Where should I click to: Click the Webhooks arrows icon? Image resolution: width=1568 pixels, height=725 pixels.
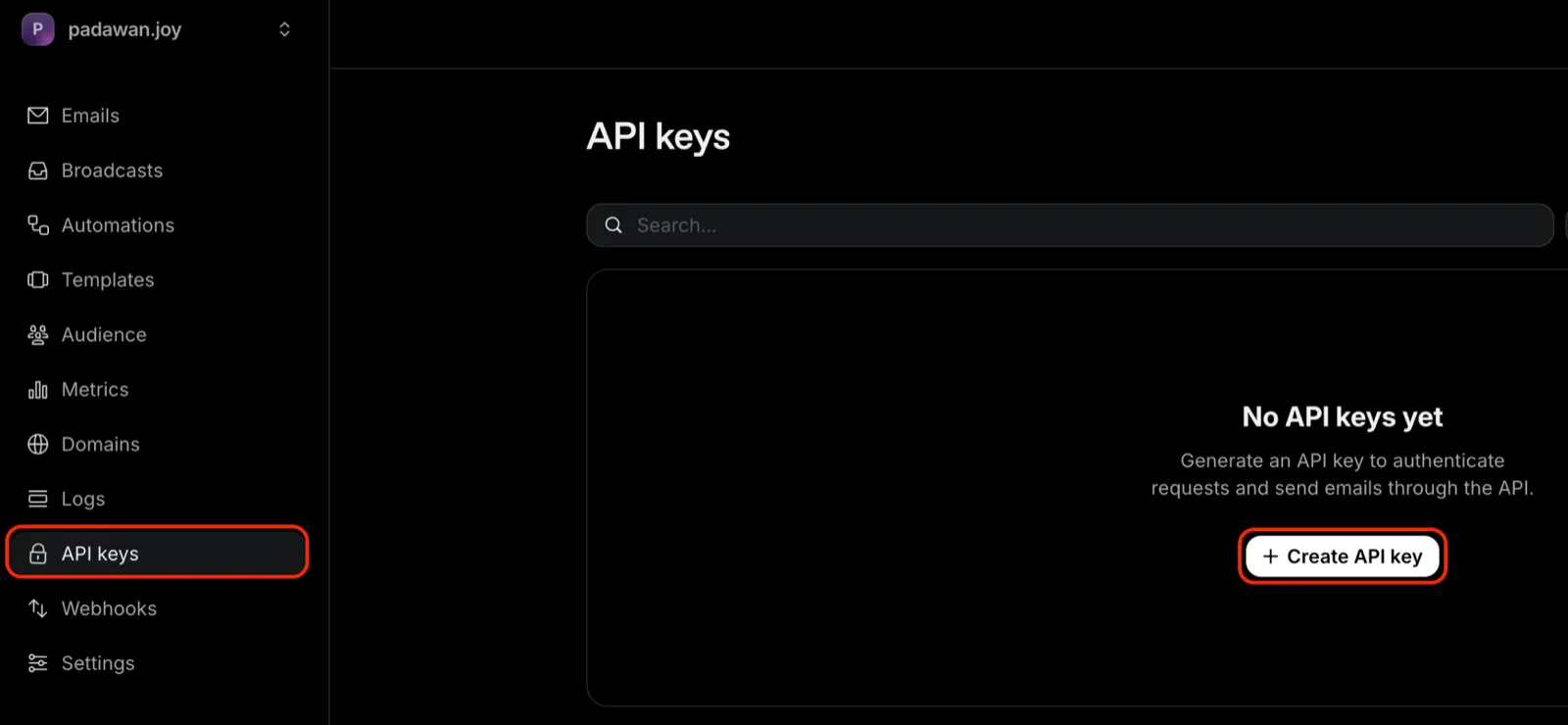click(x=38, y=608)
